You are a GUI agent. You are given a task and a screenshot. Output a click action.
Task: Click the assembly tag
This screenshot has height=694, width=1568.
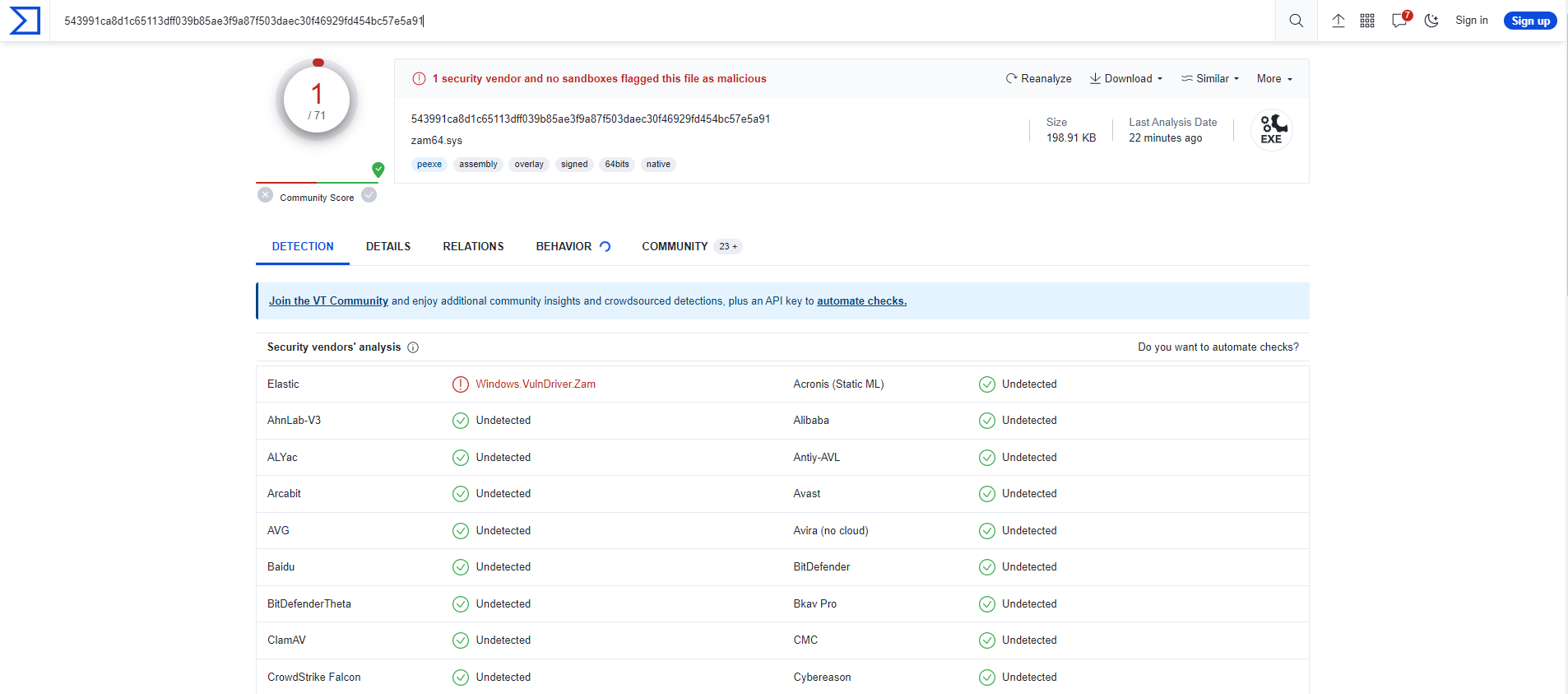[x=478, y=165]
